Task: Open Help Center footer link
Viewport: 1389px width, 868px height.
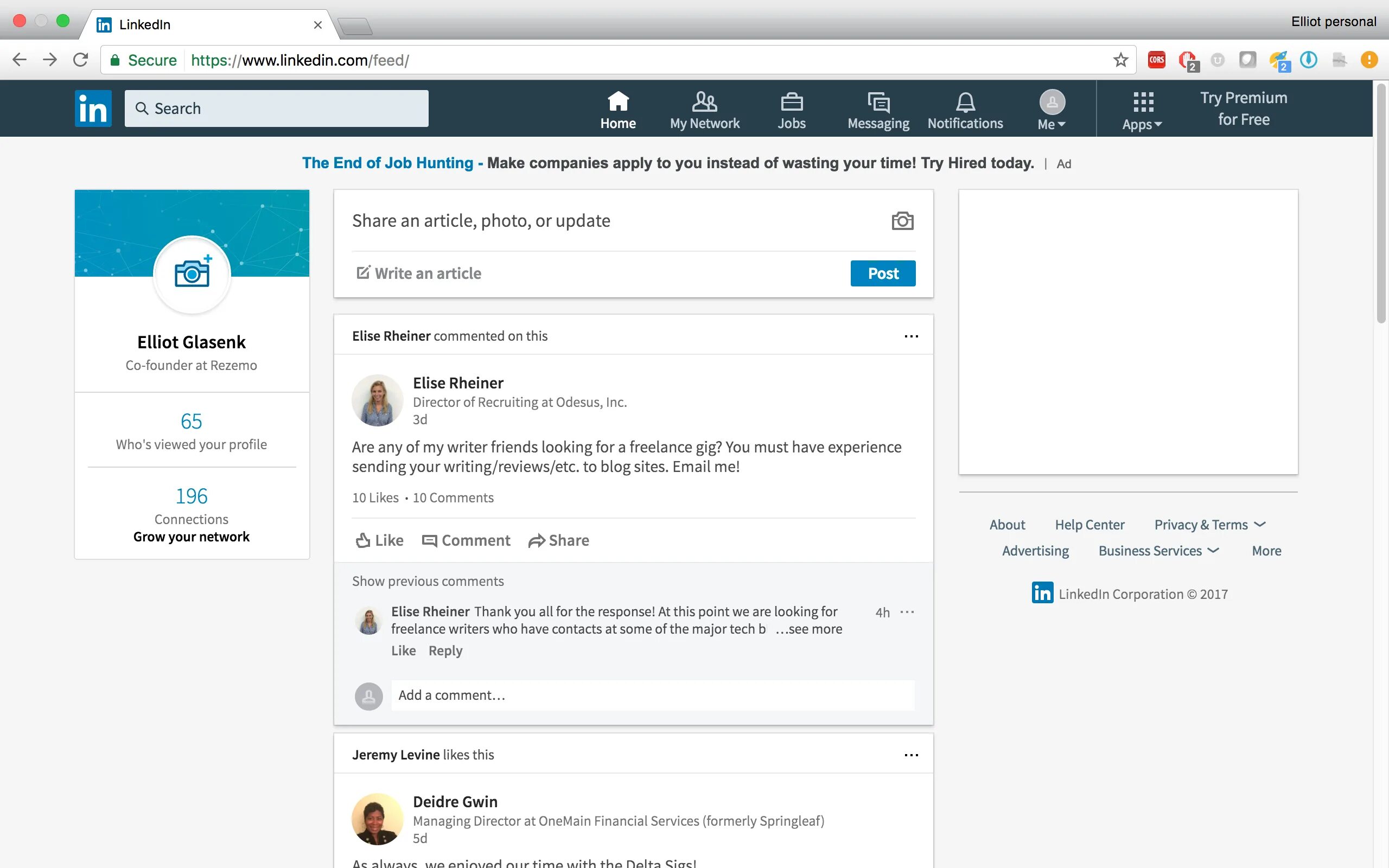Action: (x=1089, y=525)
